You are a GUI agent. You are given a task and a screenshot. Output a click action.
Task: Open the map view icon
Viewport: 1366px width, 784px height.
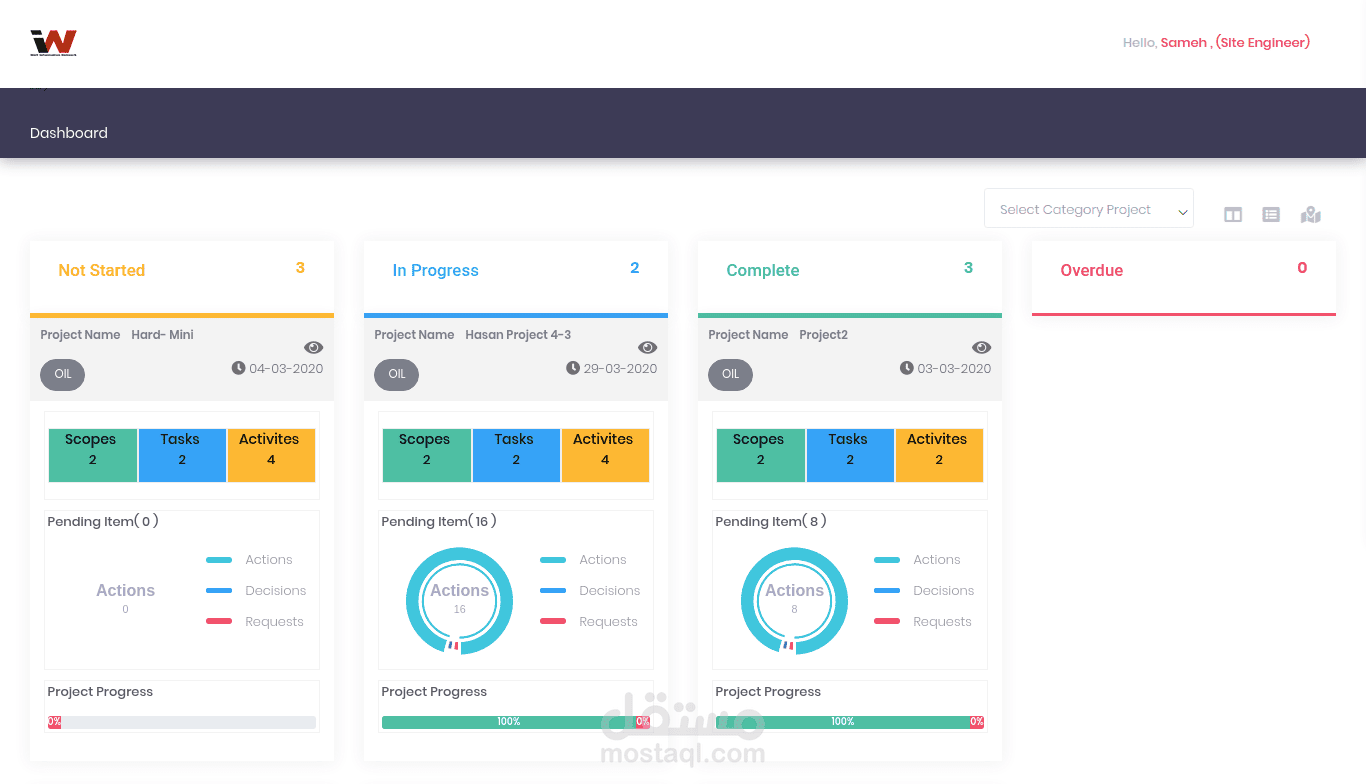(x=1311, y=215)
